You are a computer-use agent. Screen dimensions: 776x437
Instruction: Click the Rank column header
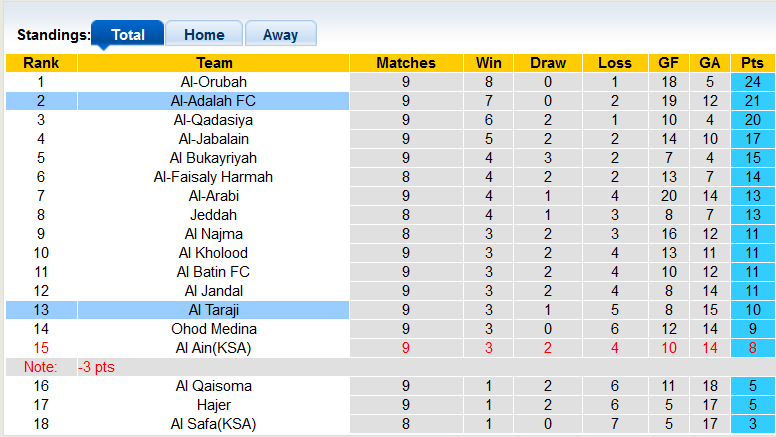[x=41, y=63]
